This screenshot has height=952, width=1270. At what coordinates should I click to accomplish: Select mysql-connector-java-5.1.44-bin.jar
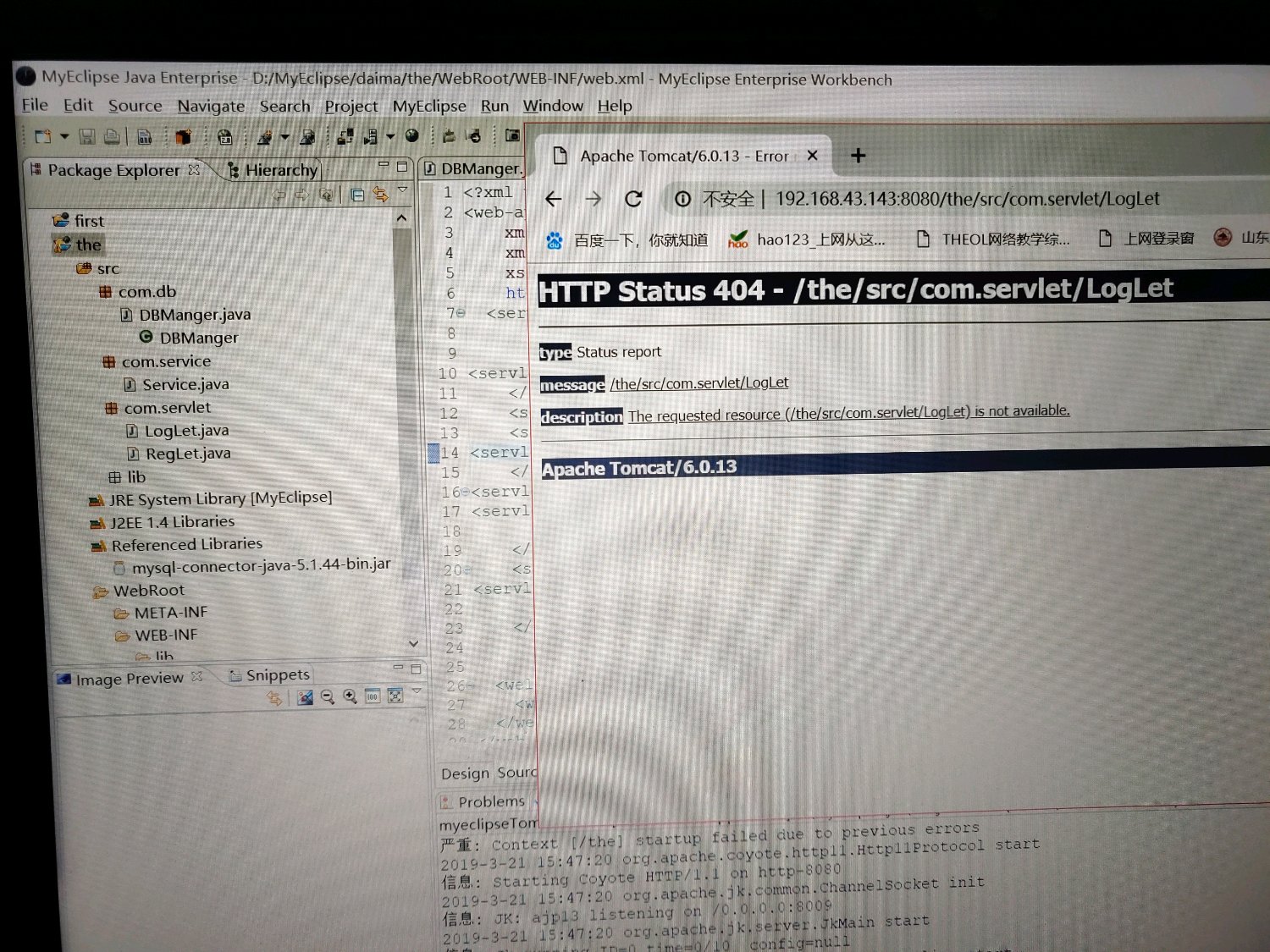pos(252,565)
